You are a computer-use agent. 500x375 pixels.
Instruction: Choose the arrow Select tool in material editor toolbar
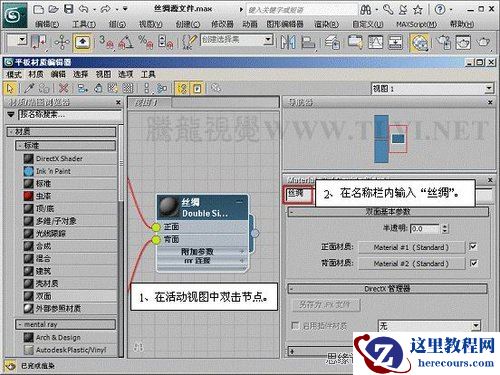tap(10, 88)
